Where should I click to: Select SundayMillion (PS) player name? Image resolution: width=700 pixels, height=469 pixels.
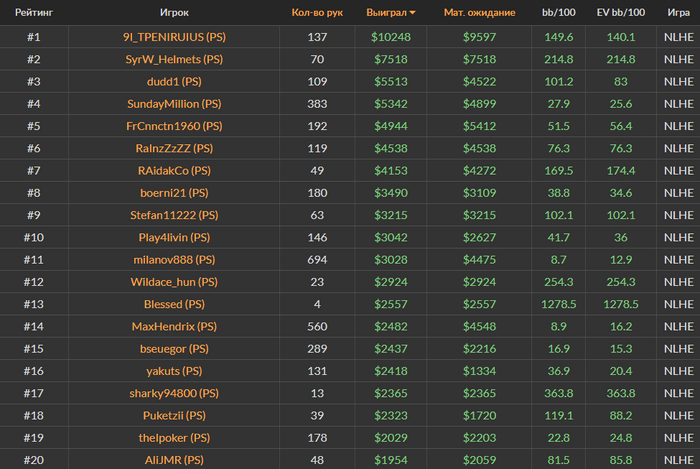(174, 104)
